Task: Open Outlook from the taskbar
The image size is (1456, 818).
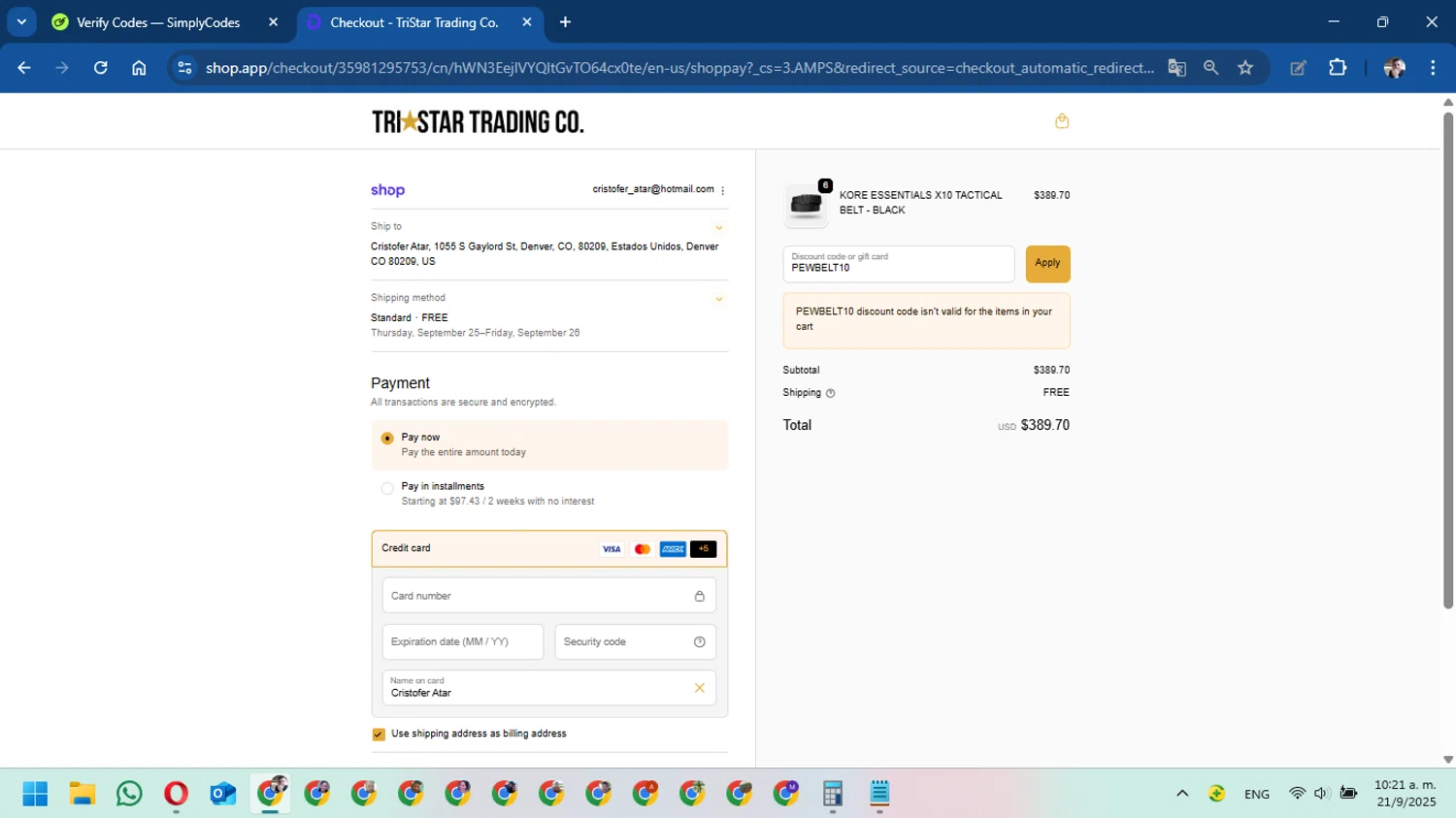Action: point(223,794)
